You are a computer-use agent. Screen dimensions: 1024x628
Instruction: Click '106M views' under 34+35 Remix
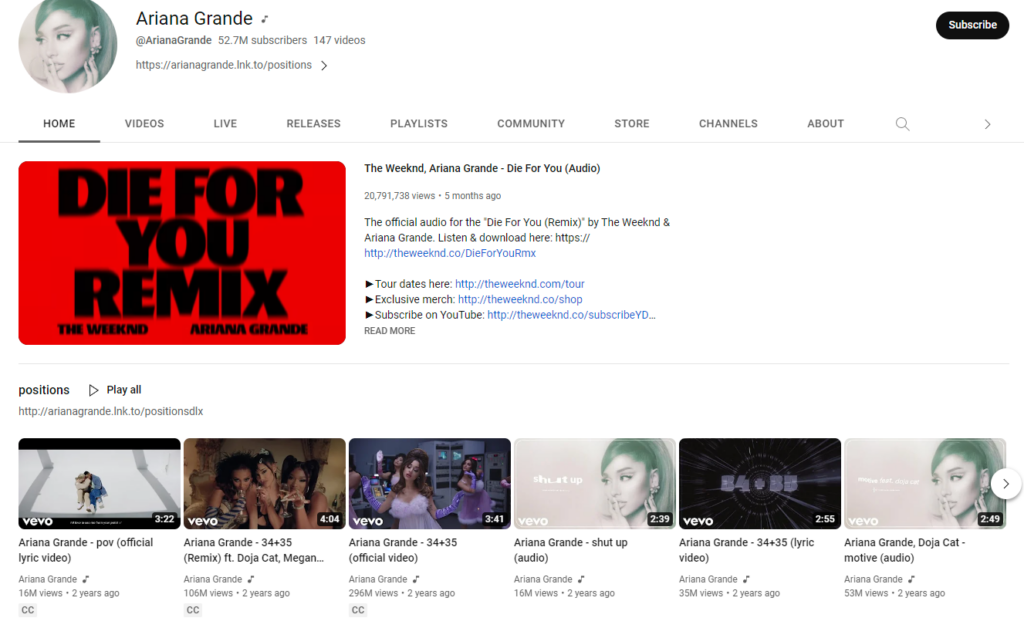(x=208, y=593)
